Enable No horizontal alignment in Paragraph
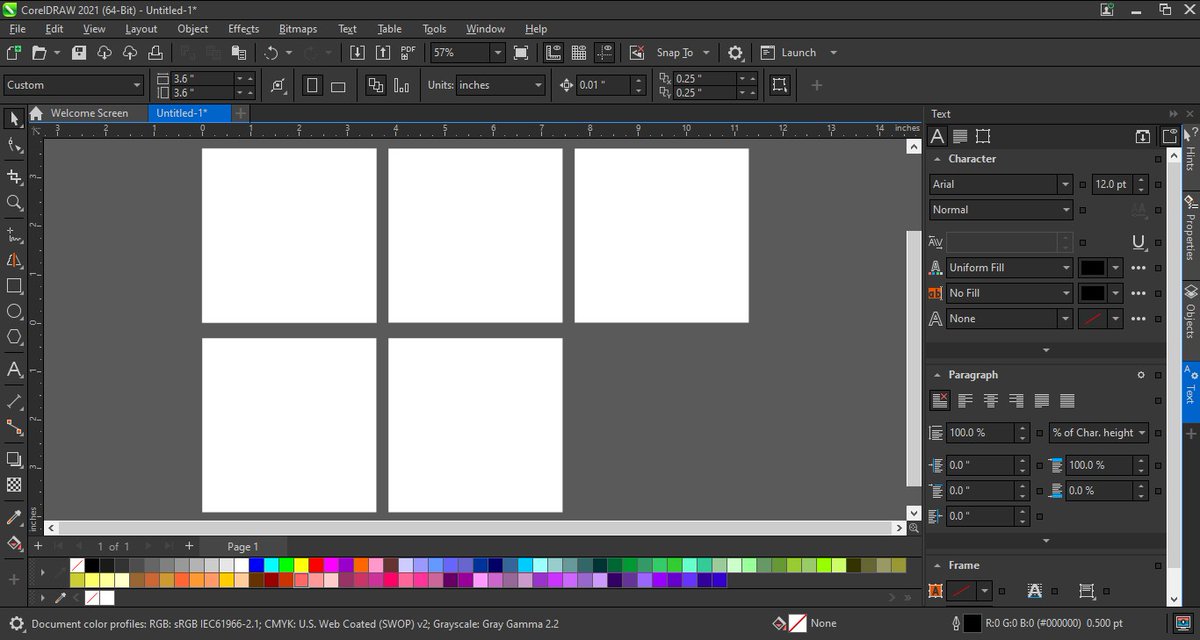 point(939,400)
